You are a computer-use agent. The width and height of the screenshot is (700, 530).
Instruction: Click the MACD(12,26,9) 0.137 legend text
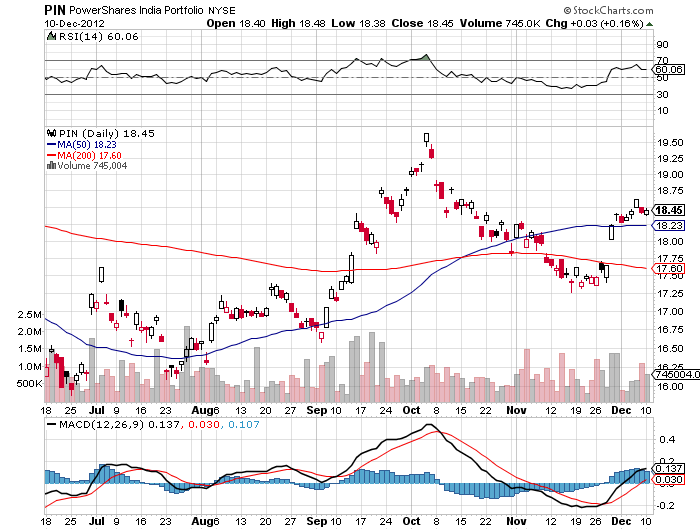point(119,424)
